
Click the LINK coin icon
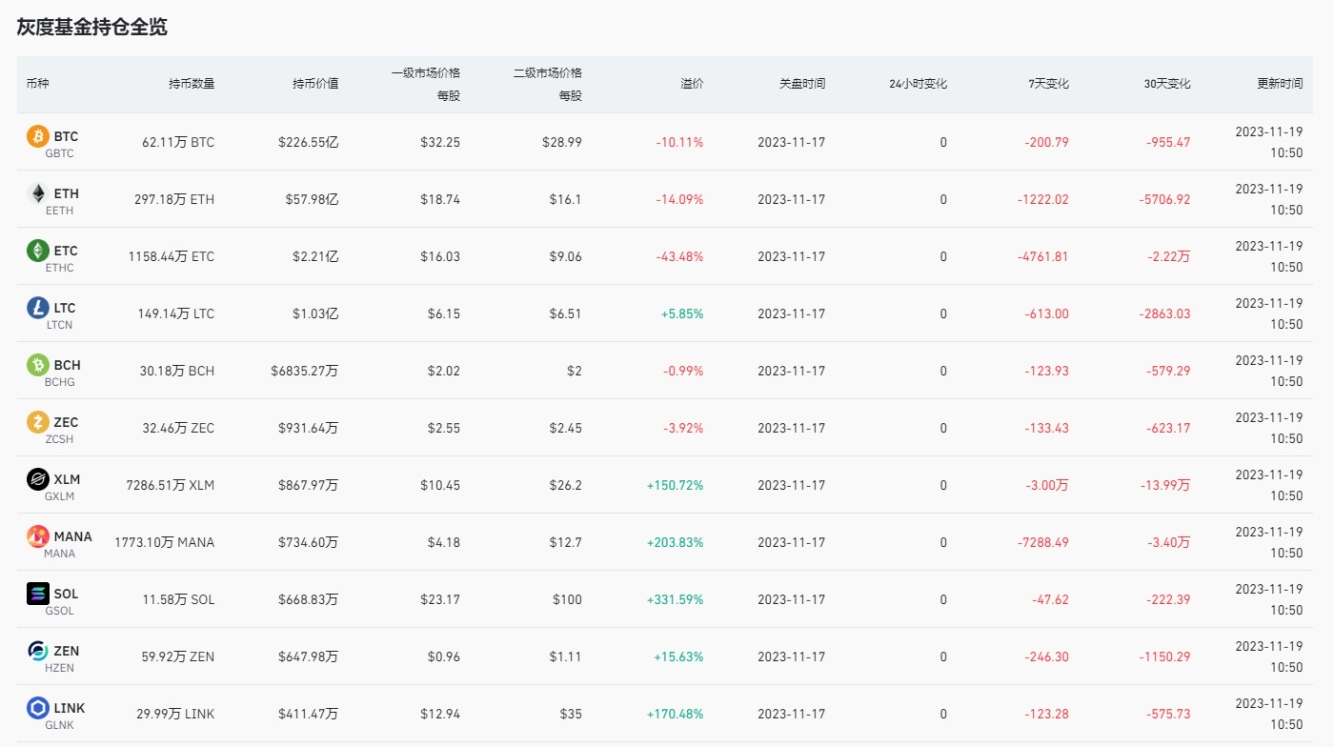tap(37, 708)
